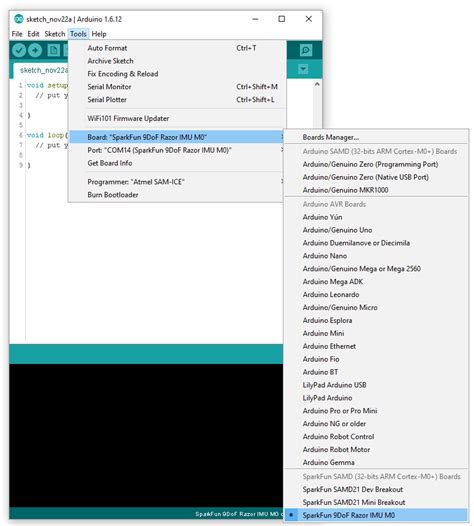Click the Arduino logo in title bar
474x526 pixels.
[x=18, y=19]
